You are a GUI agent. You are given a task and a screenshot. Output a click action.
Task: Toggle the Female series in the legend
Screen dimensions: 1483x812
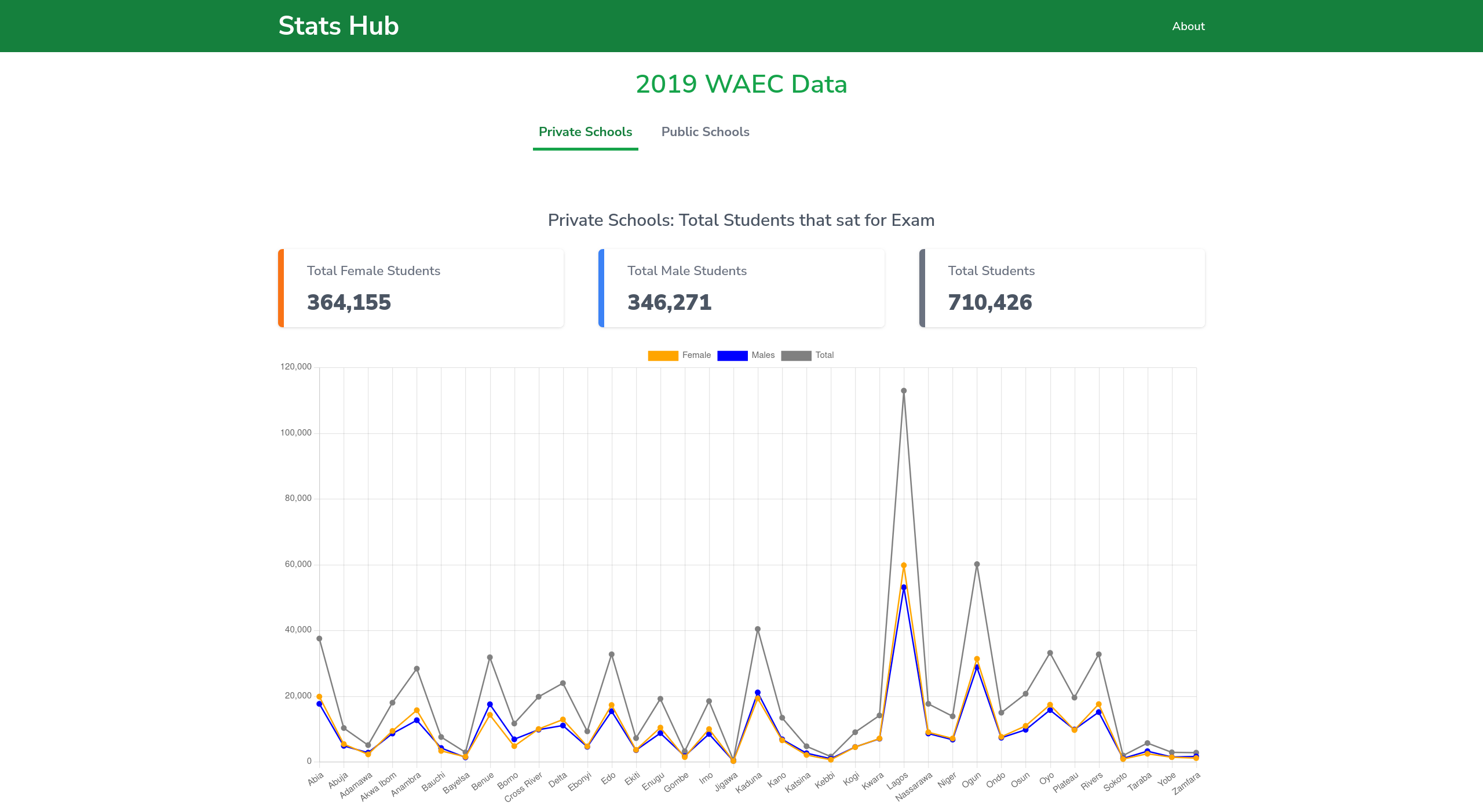[x=696, y=355]
